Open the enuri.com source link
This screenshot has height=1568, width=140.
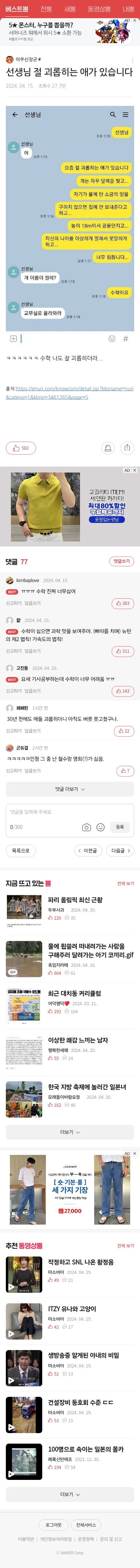click(70, 393)
